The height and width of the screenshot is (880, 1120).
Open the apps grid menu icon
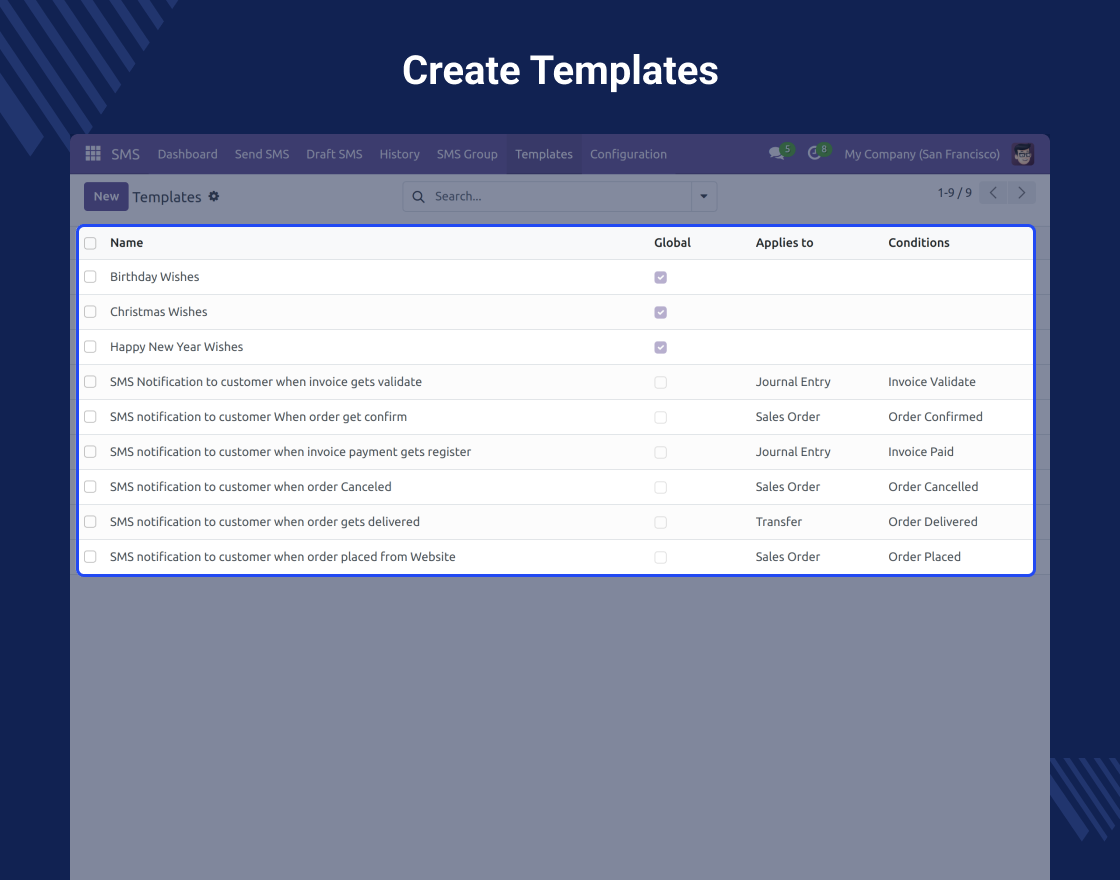(x=93, y=154)
